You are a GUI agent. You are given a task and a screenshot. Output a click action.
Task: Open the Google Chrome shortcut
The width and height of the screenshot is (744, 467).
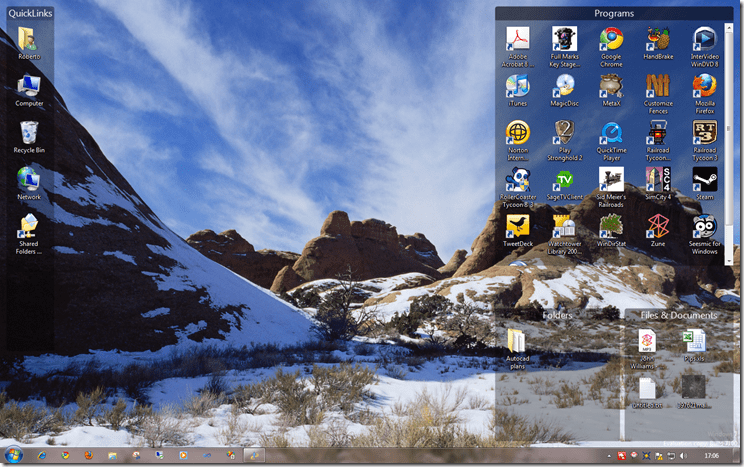(611, 40)
